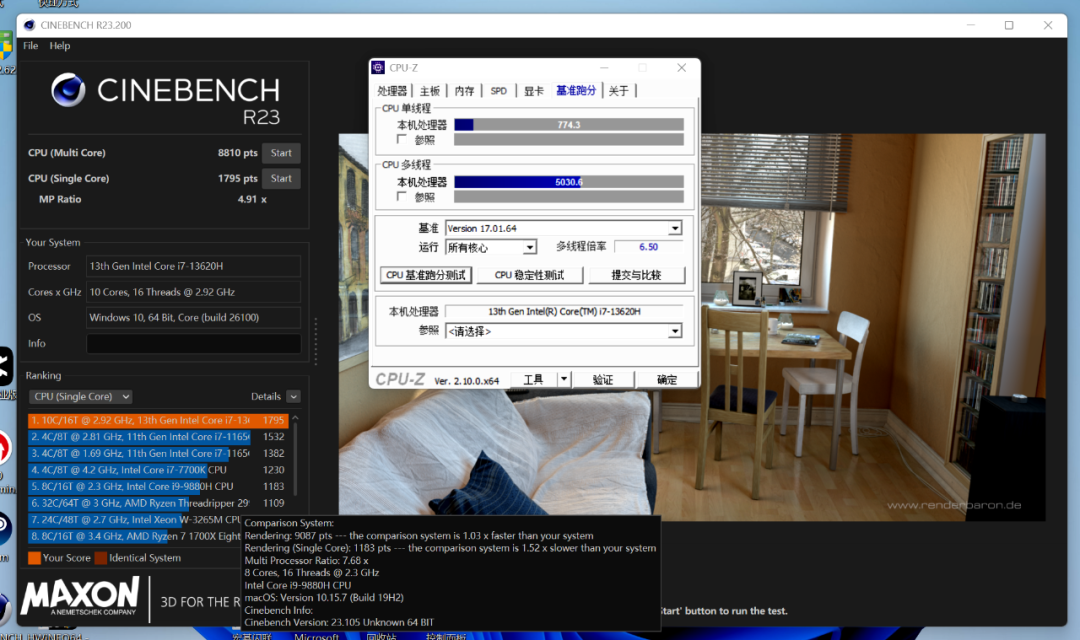Click the rendered room image in Cinebench
This screenshot has width=1080, height=640.
pos(692,327)
